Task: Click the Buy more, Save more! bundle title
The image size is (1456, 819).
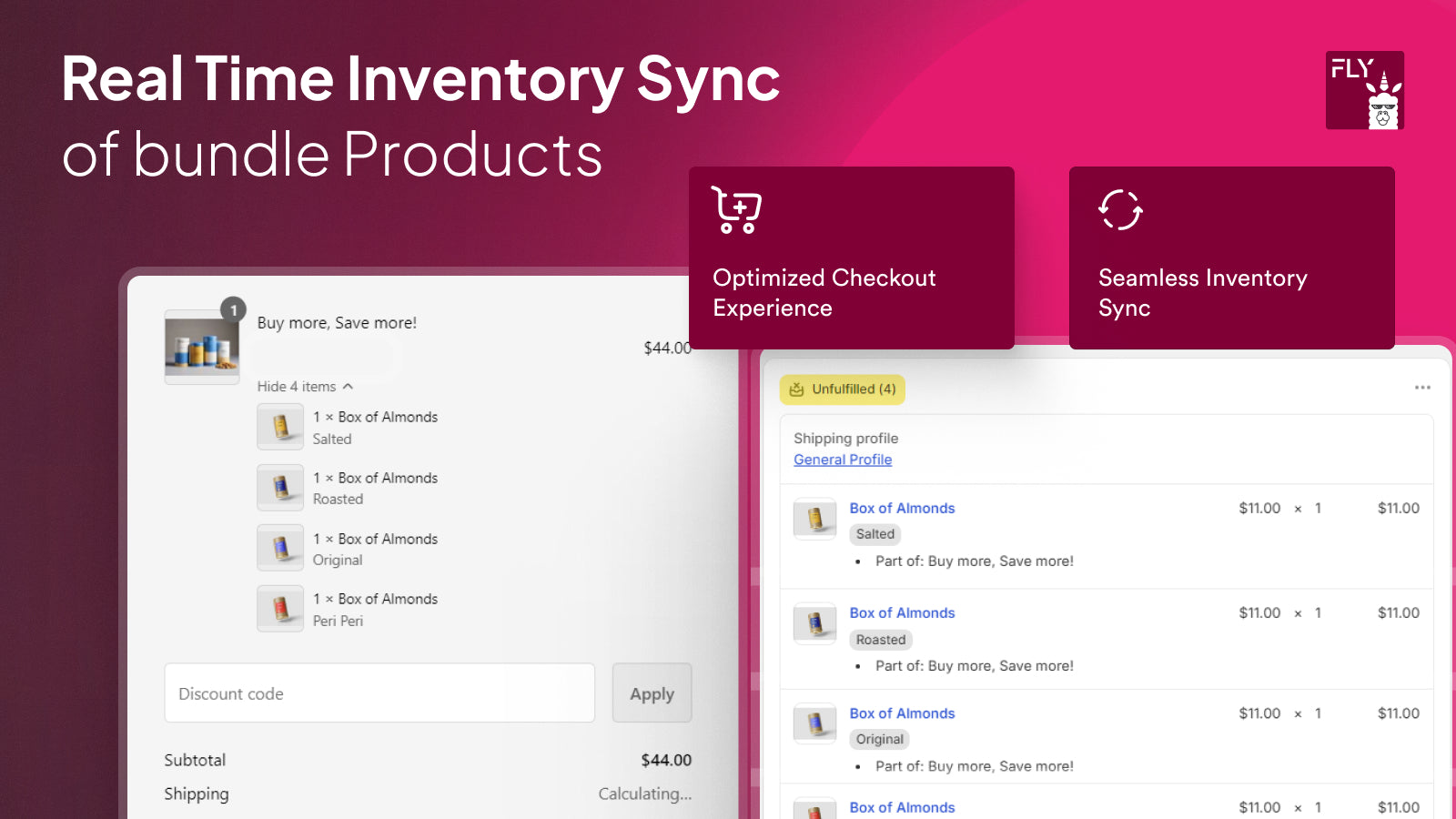Action: tap(337, 323)
